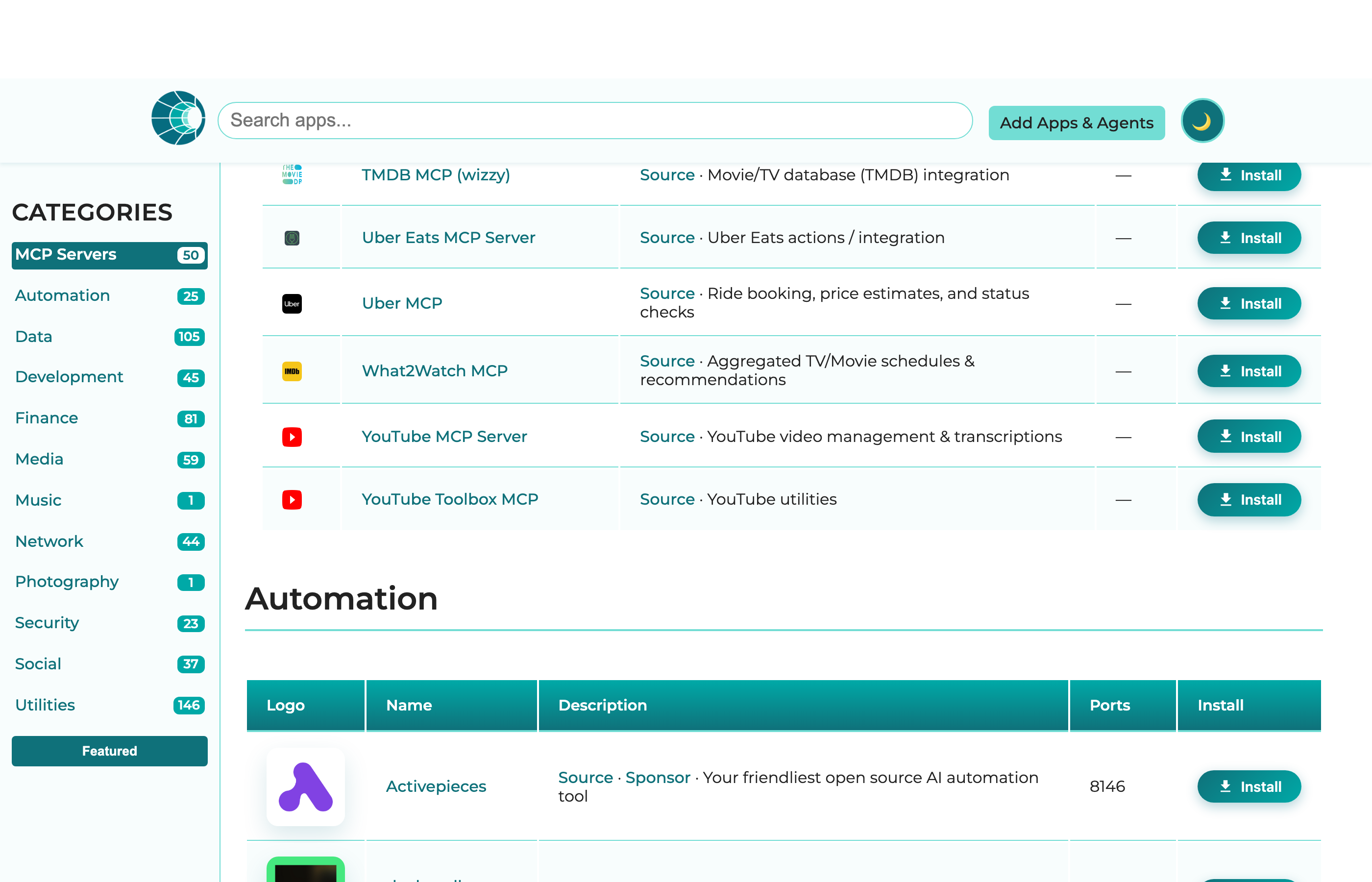Open the Music category
Image resolution: width=1372 pixels, height=882 pixels.
click(x=109, y=501)
